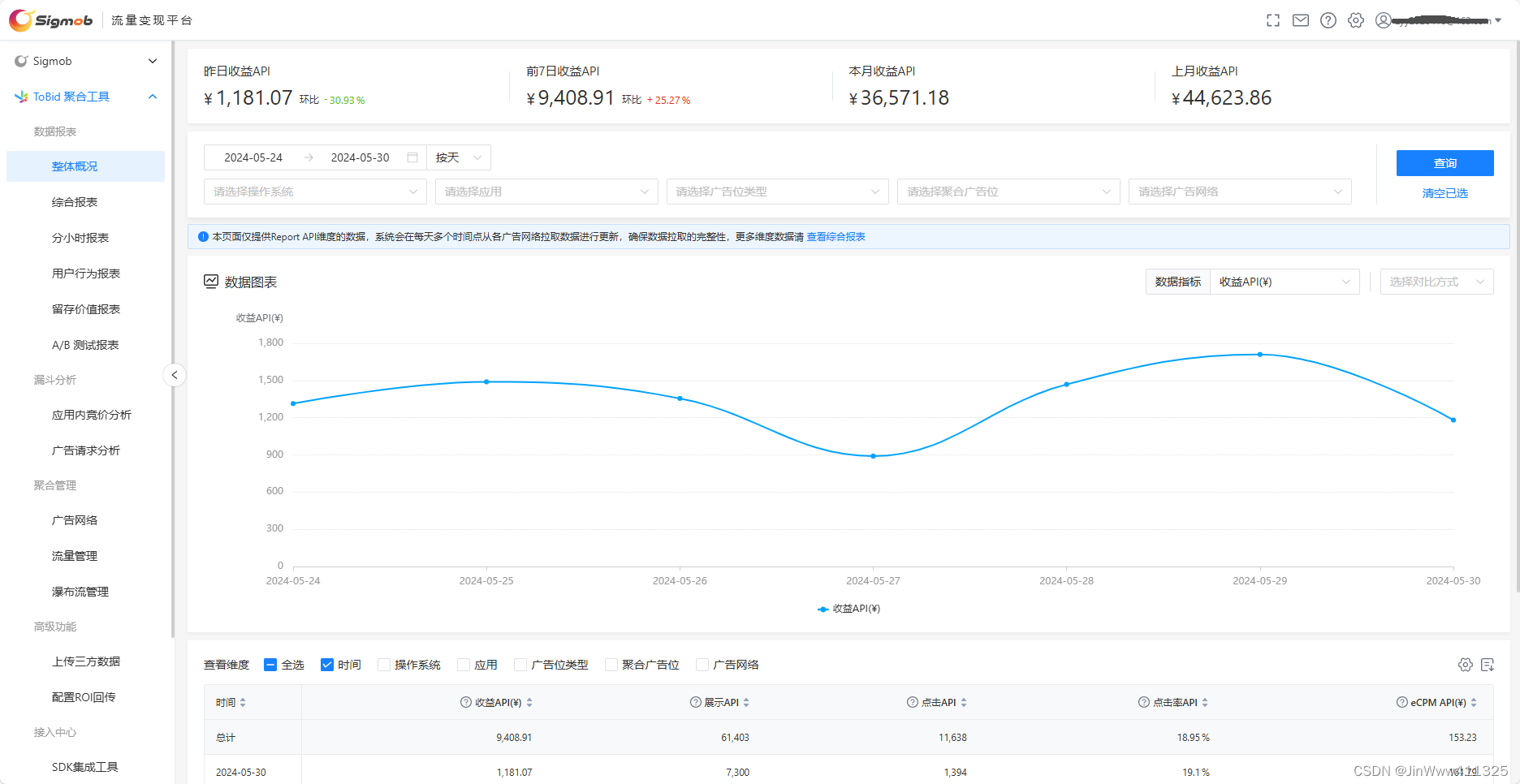Click end date 2024-05-30 field
1520x784 pixels.
coord(361,157)
